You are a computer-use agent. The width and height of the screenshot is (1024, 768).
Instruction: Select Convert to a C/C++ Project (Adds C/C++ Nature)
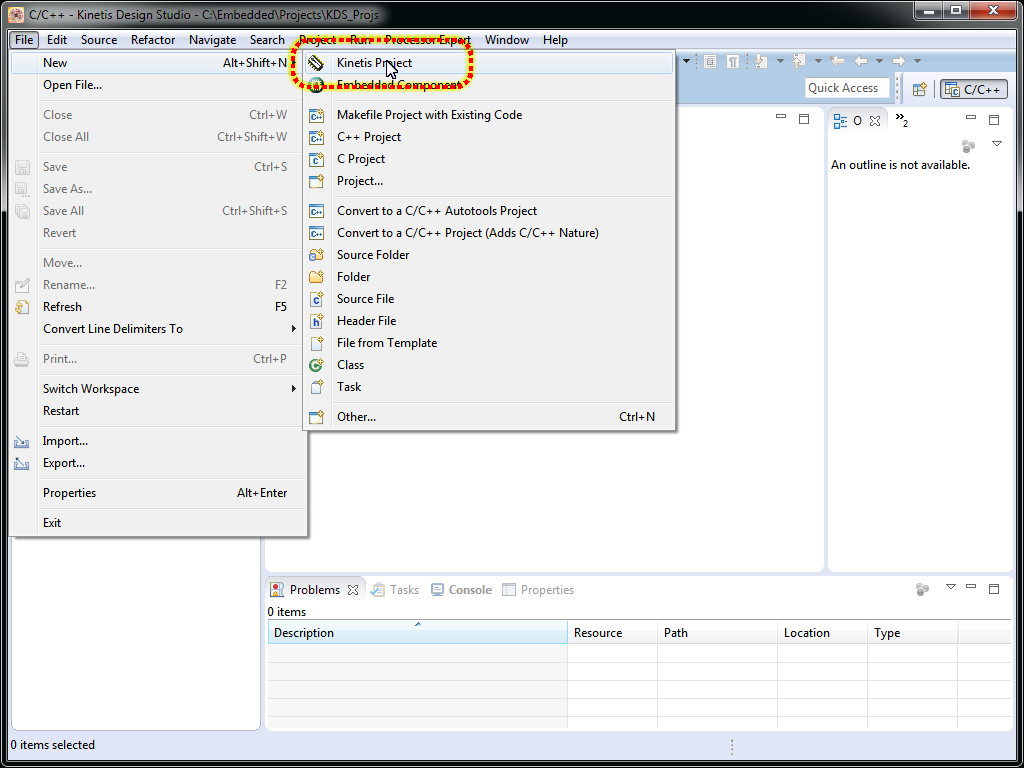488,232
